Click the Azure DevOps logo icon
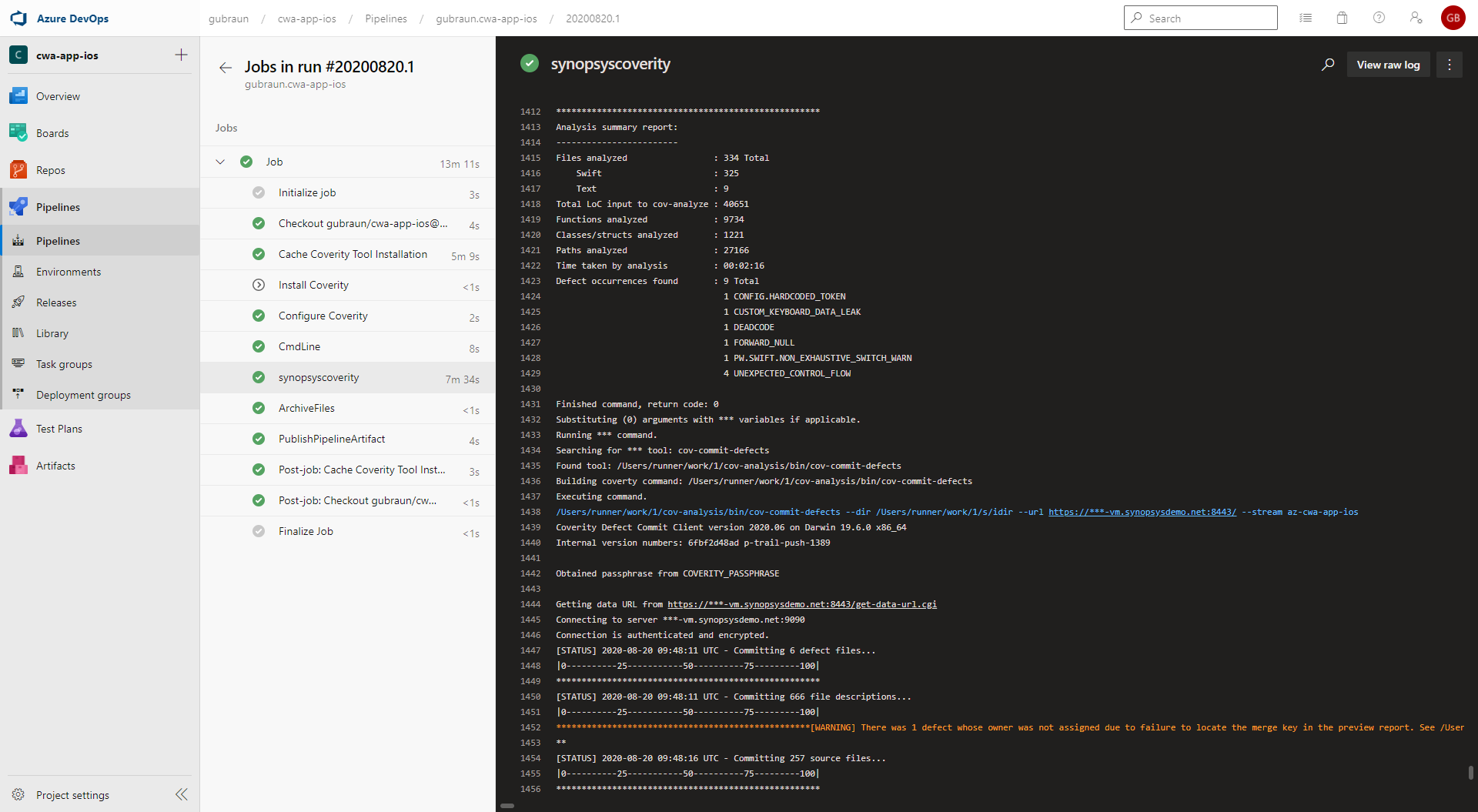This screenshot has width=1478, height=812. 18,18
